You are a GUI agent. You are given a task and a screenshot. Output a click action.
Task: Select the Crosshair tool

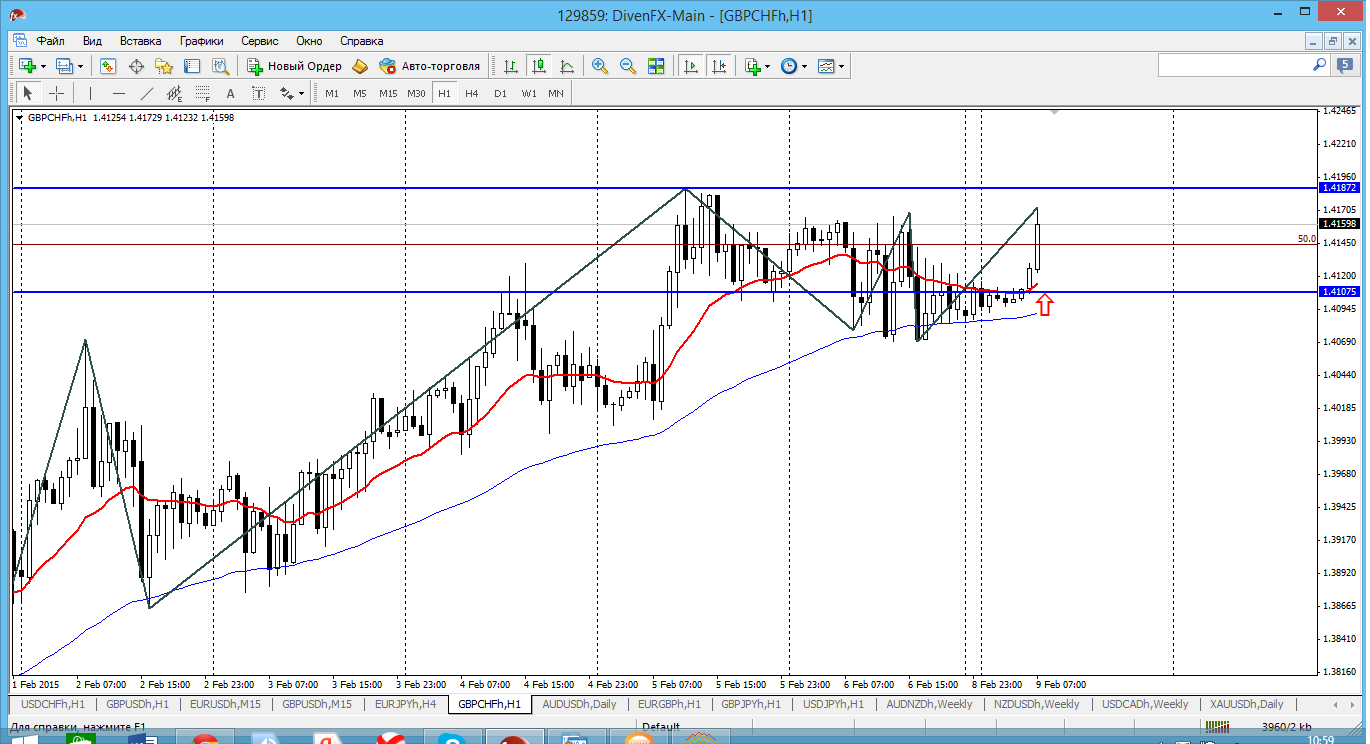[57, 93]
